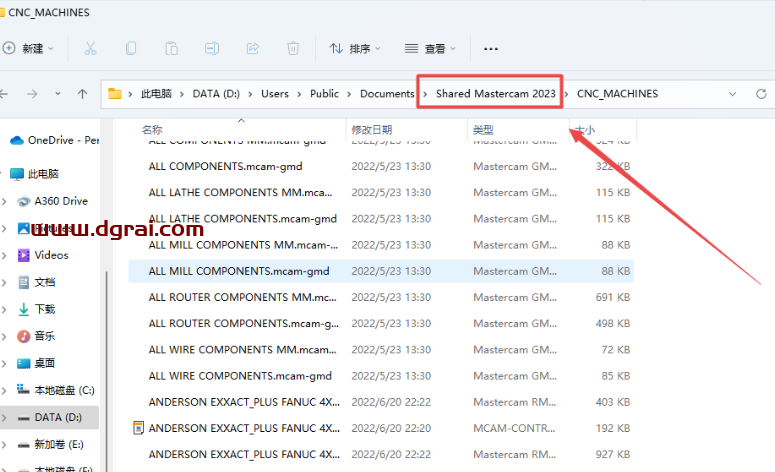Expand the 下载 tree node
Viewport: 775px width, 472px height.
(x=4, y=309)
